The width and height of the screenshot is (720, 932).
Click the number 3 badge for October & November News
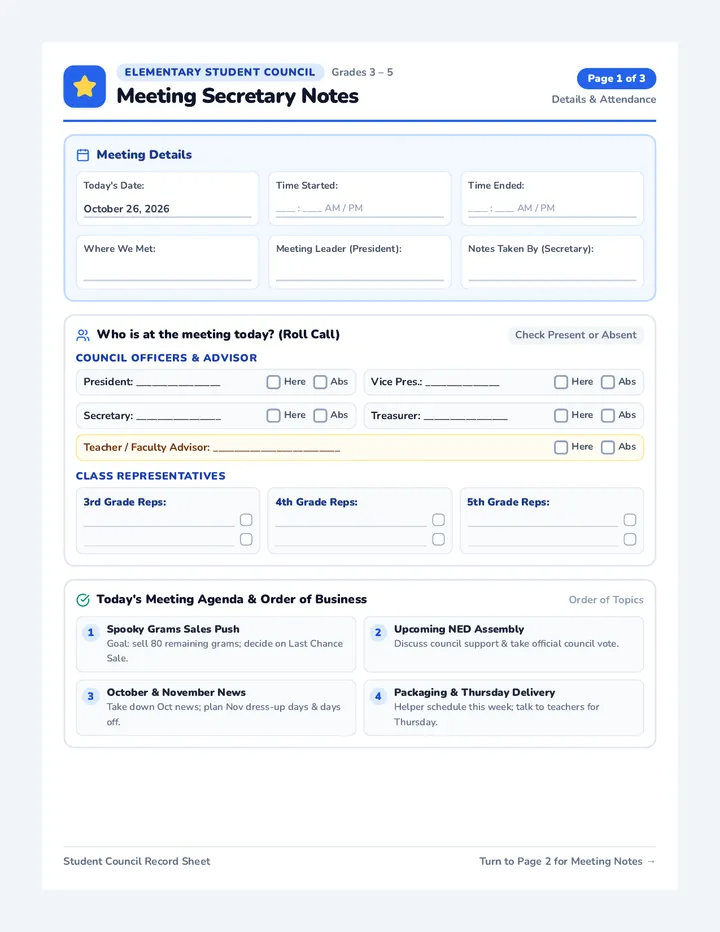pyautogui.click(x=90, y=696)
